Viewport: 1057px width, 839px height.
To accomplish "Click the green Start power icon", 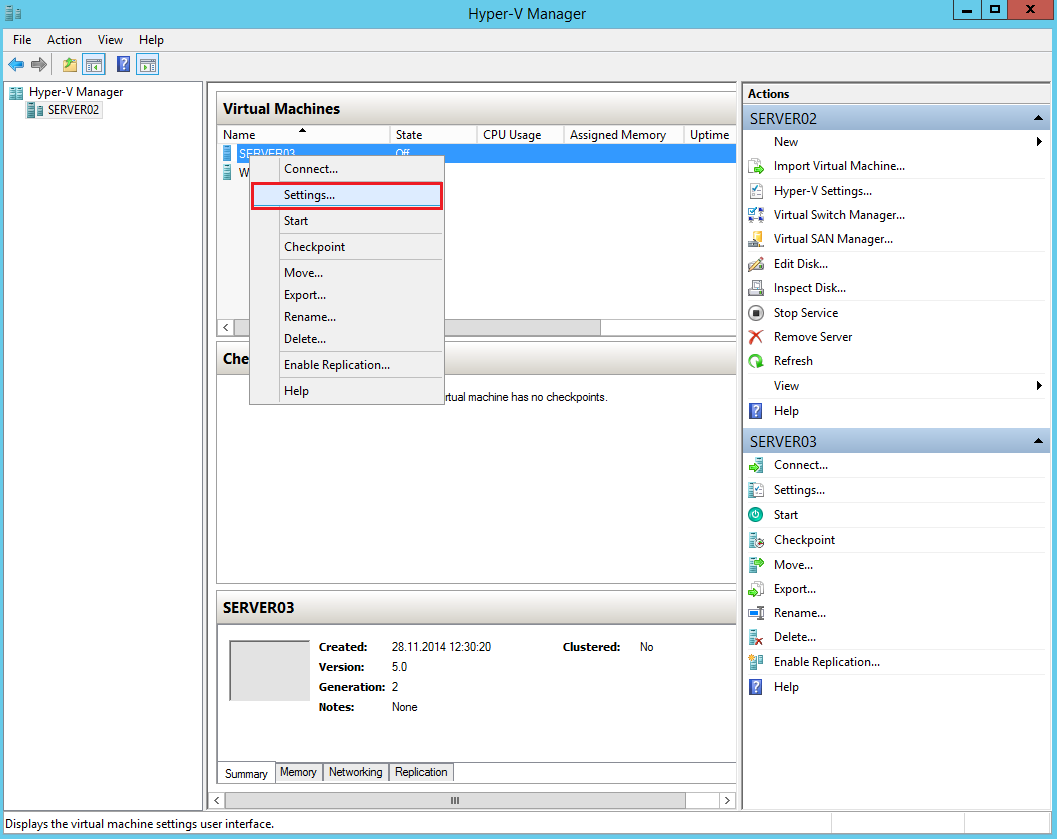I will click(756, 515).
